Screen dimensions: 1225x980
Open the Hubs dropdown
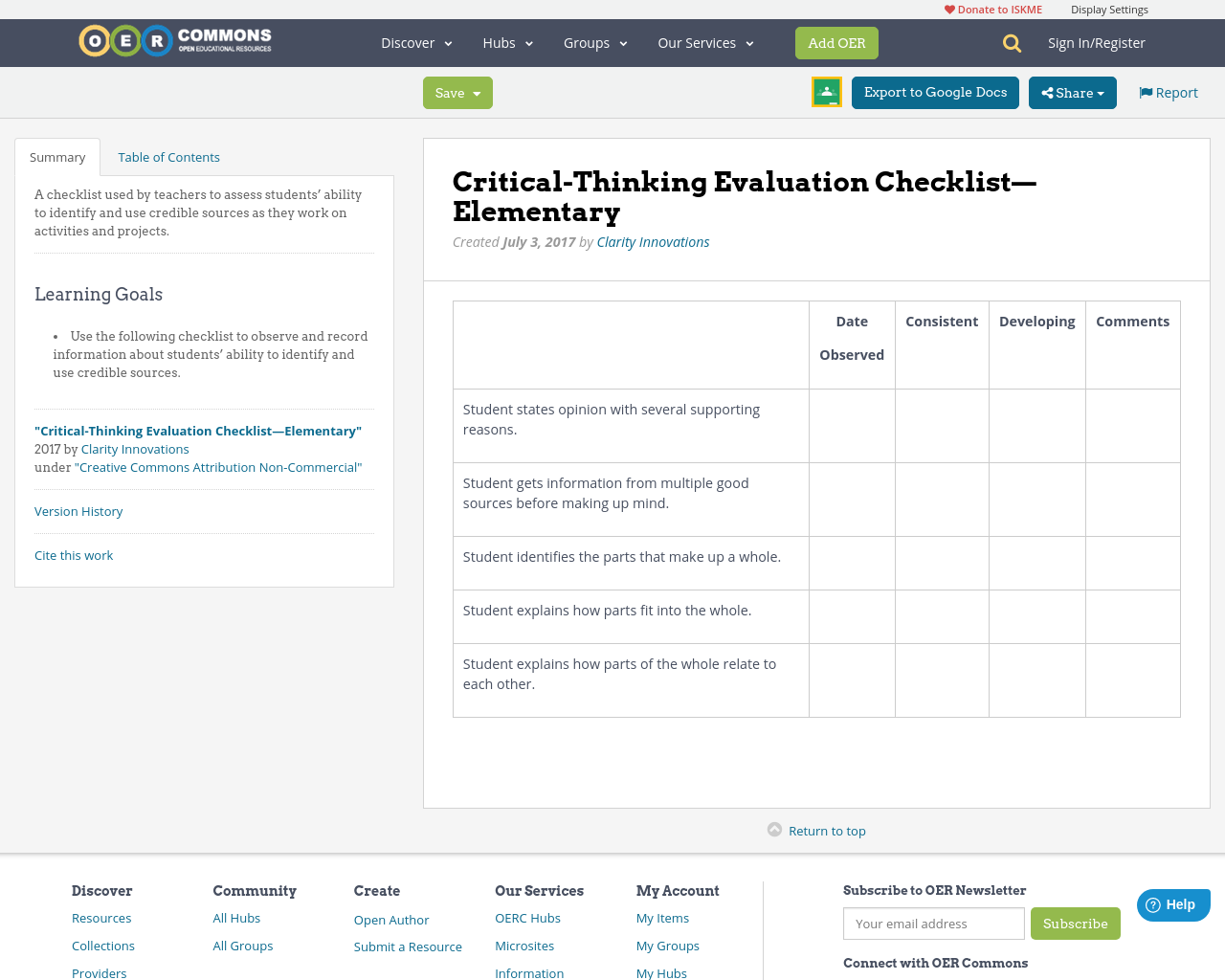pyautogui.click(x=506, y=42)
